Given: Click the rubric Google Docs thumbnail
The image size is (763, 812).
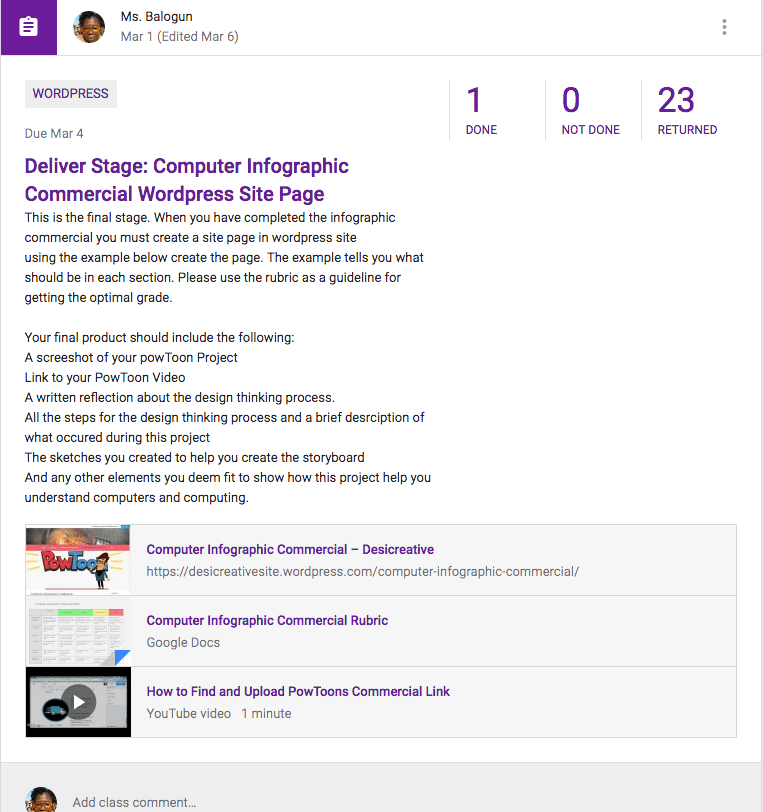Looking at the screenshot, I should click(x=78, y=631).
